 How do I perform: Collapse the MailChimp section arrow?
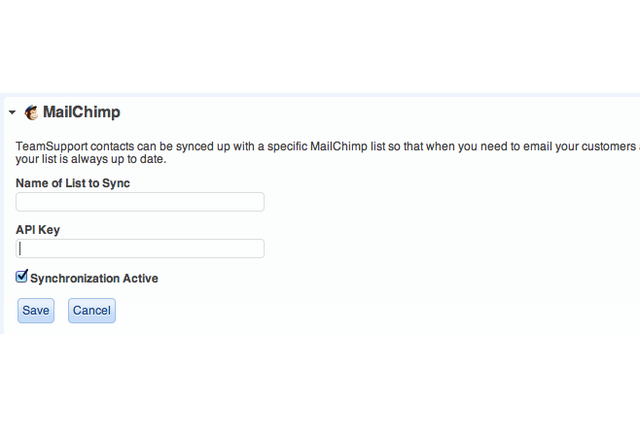pos(12,112)
